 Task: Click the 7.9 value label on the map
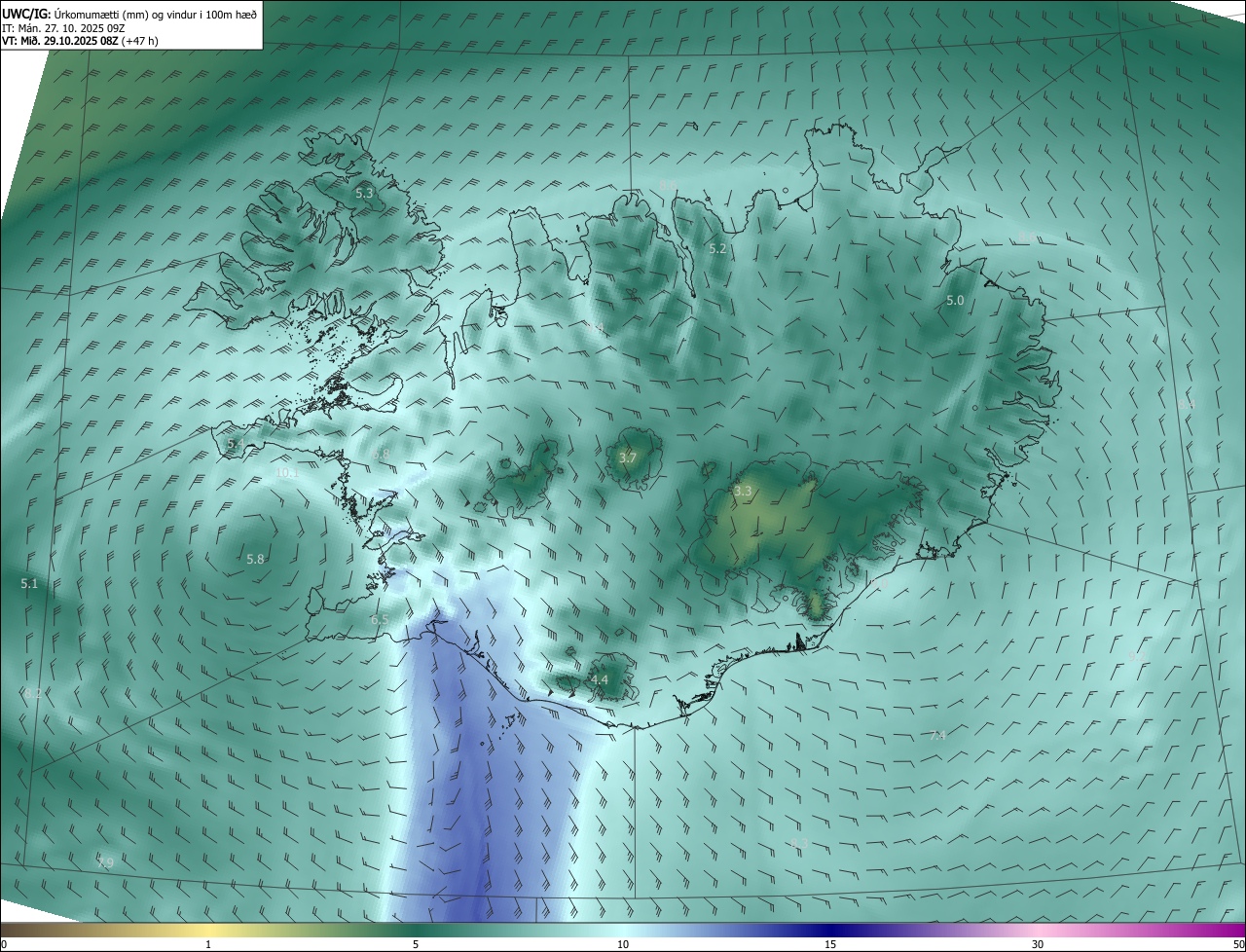(105, 863)
